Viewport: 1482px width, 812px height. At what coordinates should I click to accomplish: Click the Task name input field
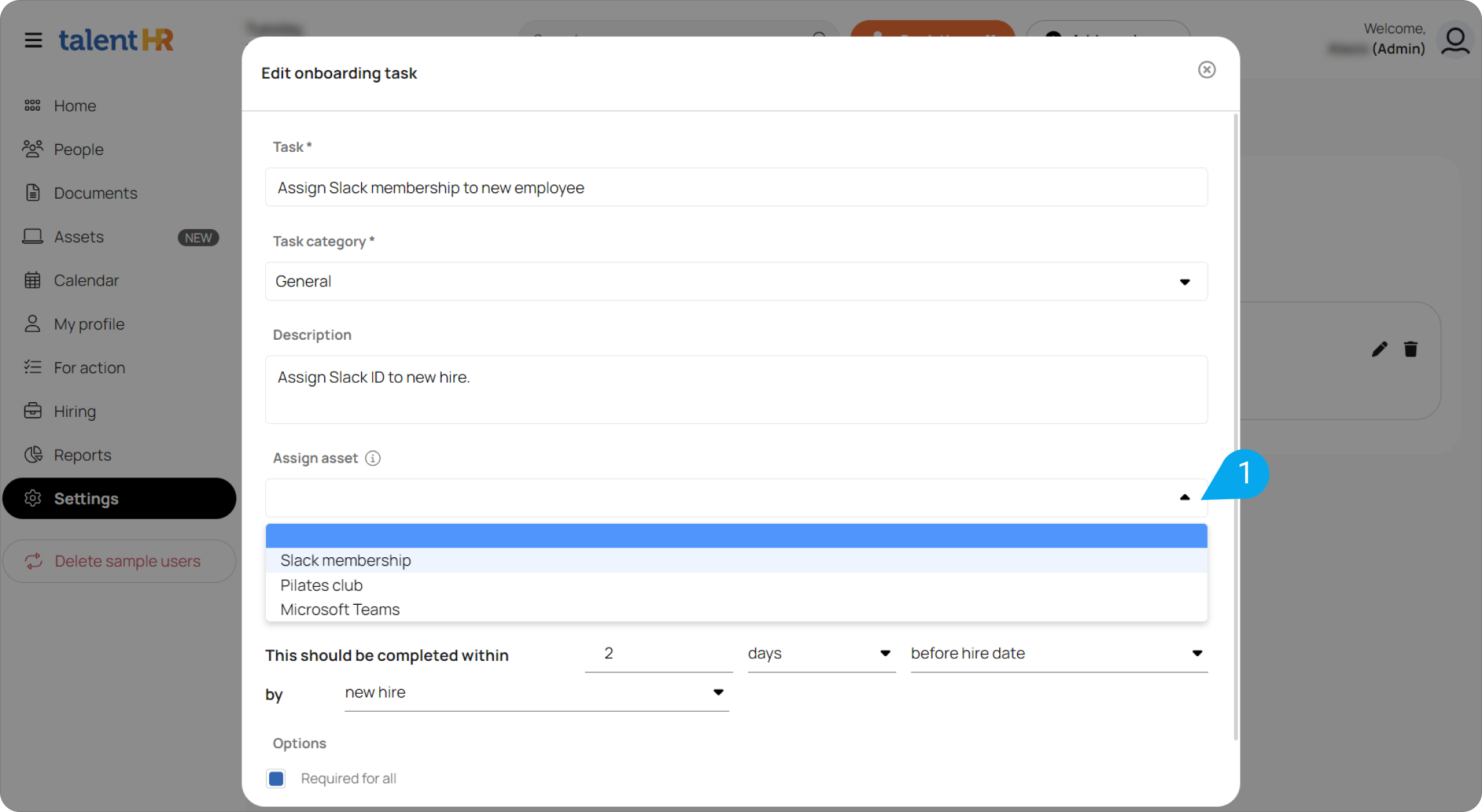pyautogui.click(x=736, y=187)
